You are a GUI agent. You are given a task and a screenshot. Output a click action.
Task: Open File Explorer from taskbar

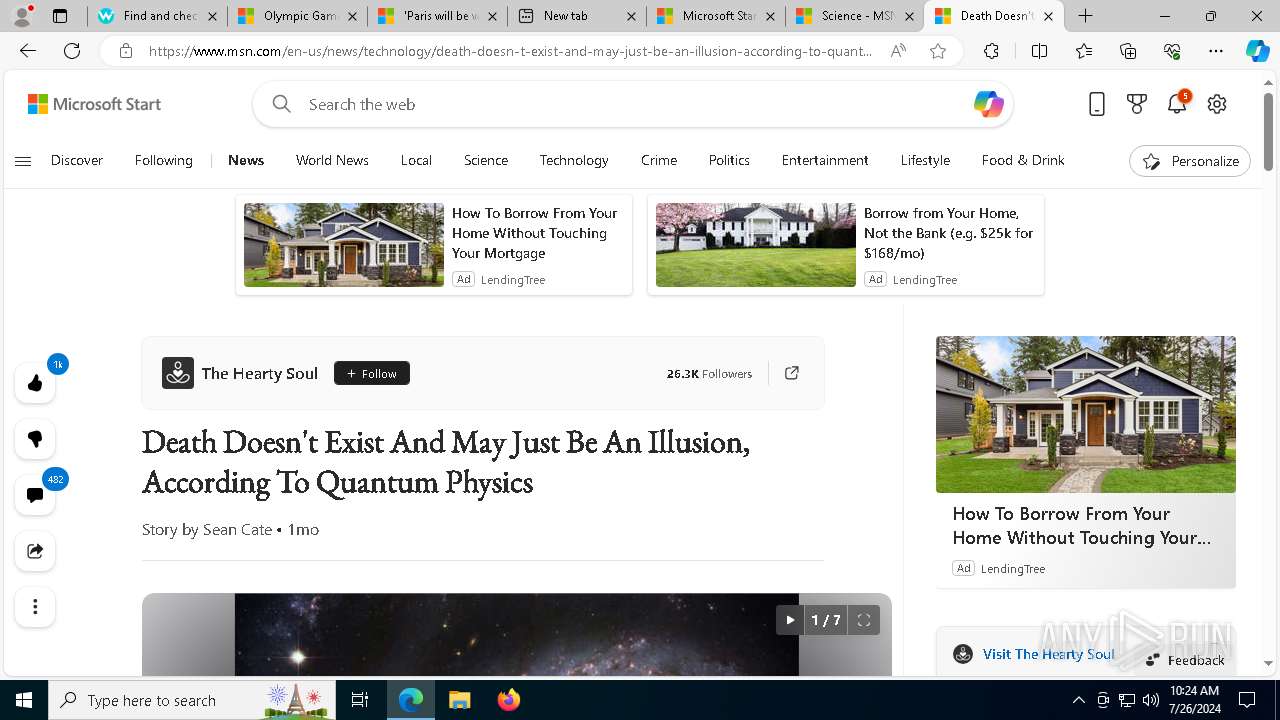[x=459, y=700]
